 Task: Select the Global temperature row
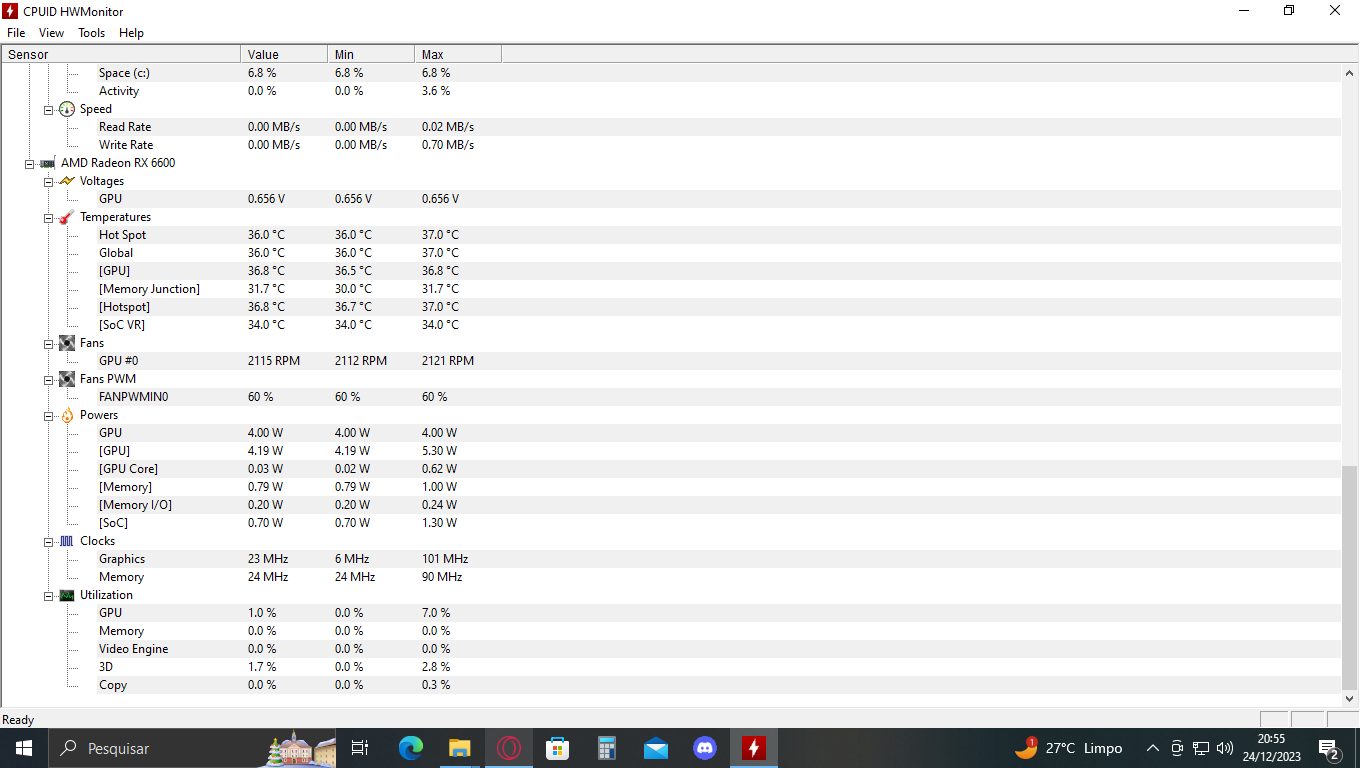(671, 253)
